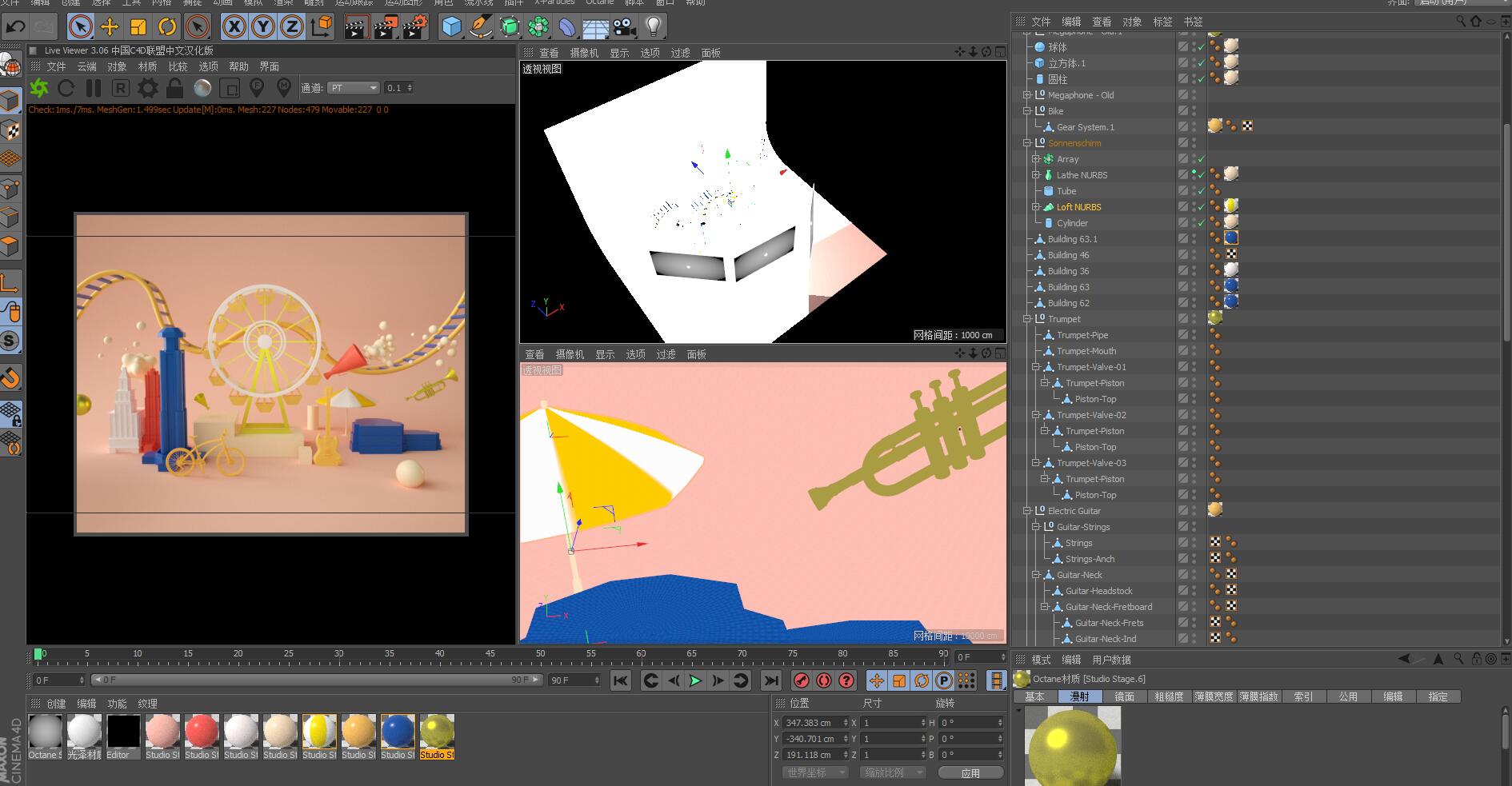Toggle the enable checkmark for Loft NURBS
The width and height of the screenshot is (1512, 786).
1201,207
